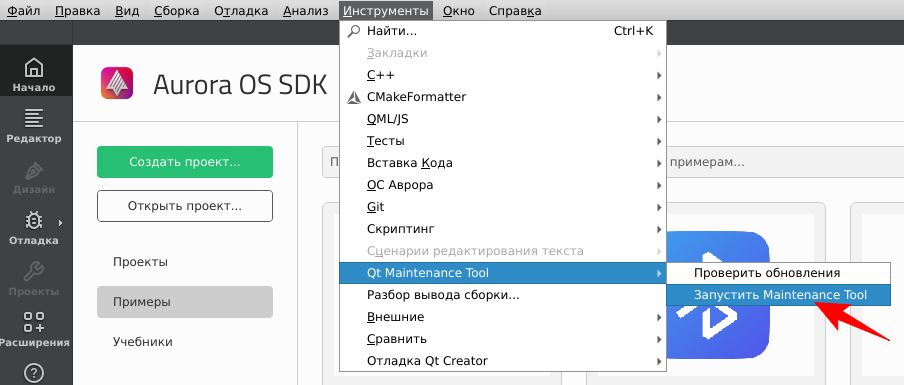Select Разбор вывода сборки... menu entry
Image resolution: width=904 pixels, height=385 pixels.
click(x=503, y=295)
